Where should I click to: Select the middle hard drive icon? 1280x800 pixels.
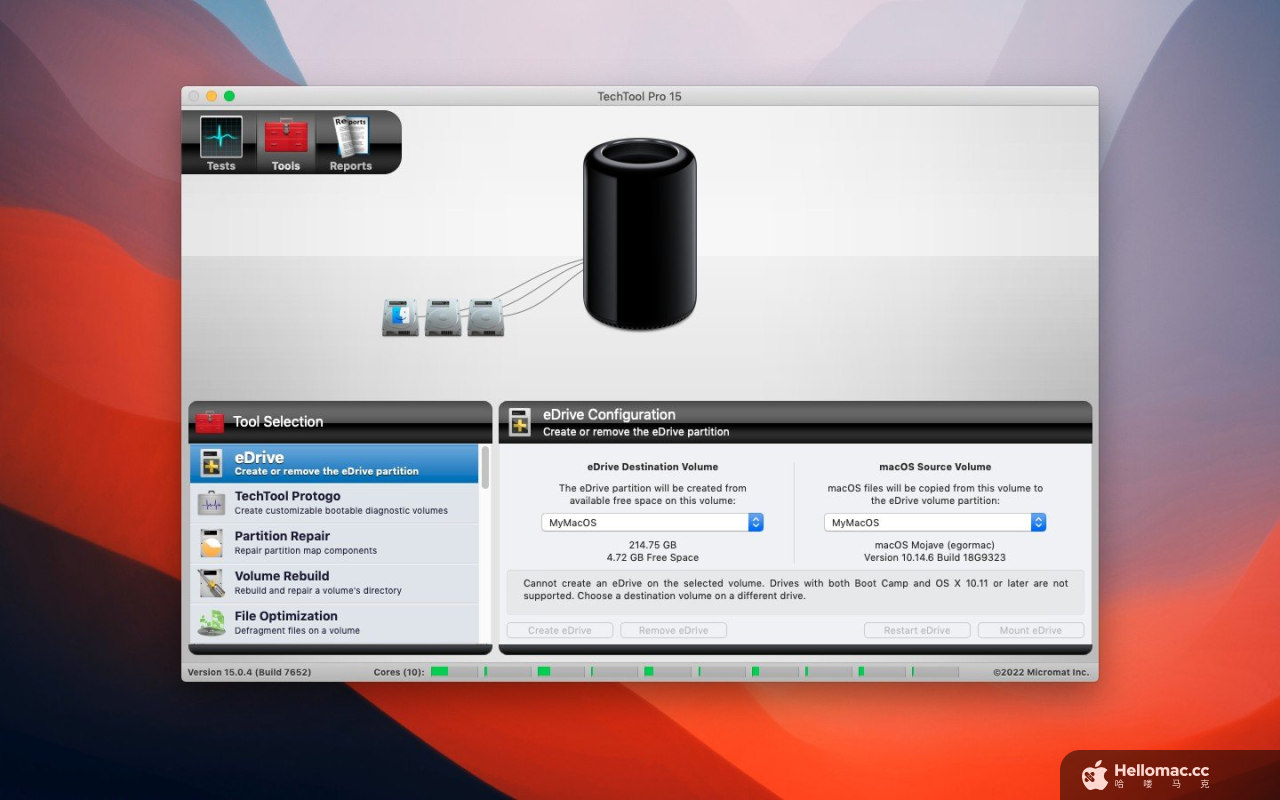(x=443, y=317)
